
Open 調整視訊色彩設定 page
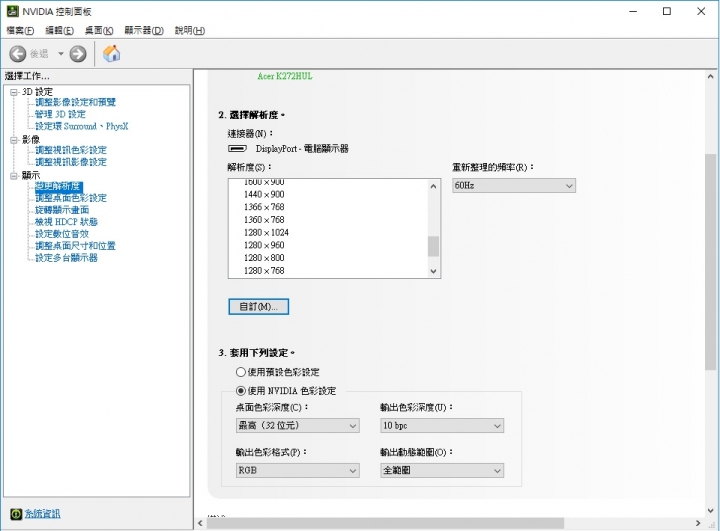71,150
